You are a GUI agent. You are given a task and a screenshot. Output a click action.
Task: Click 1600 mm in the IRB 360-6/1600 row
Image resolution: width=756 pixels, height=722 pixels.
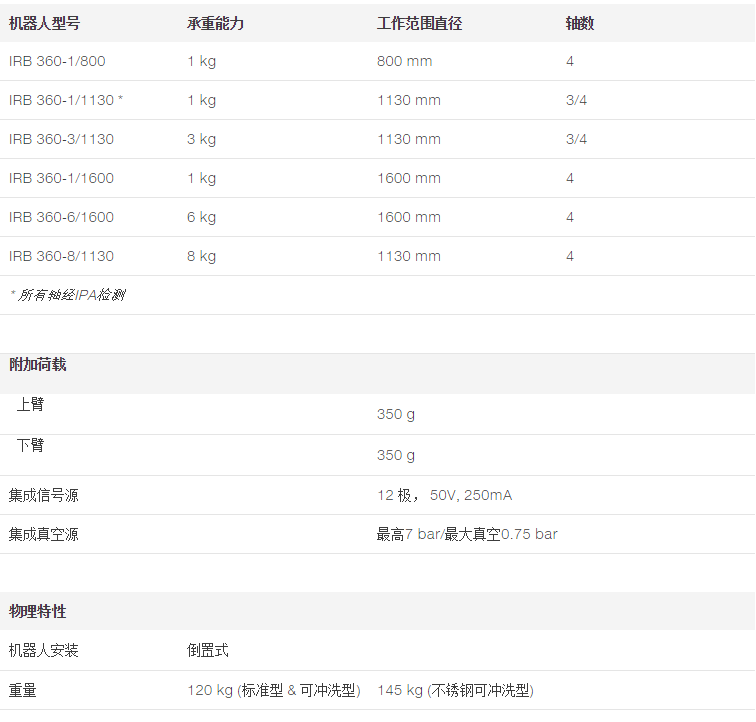tap(409, 217)
